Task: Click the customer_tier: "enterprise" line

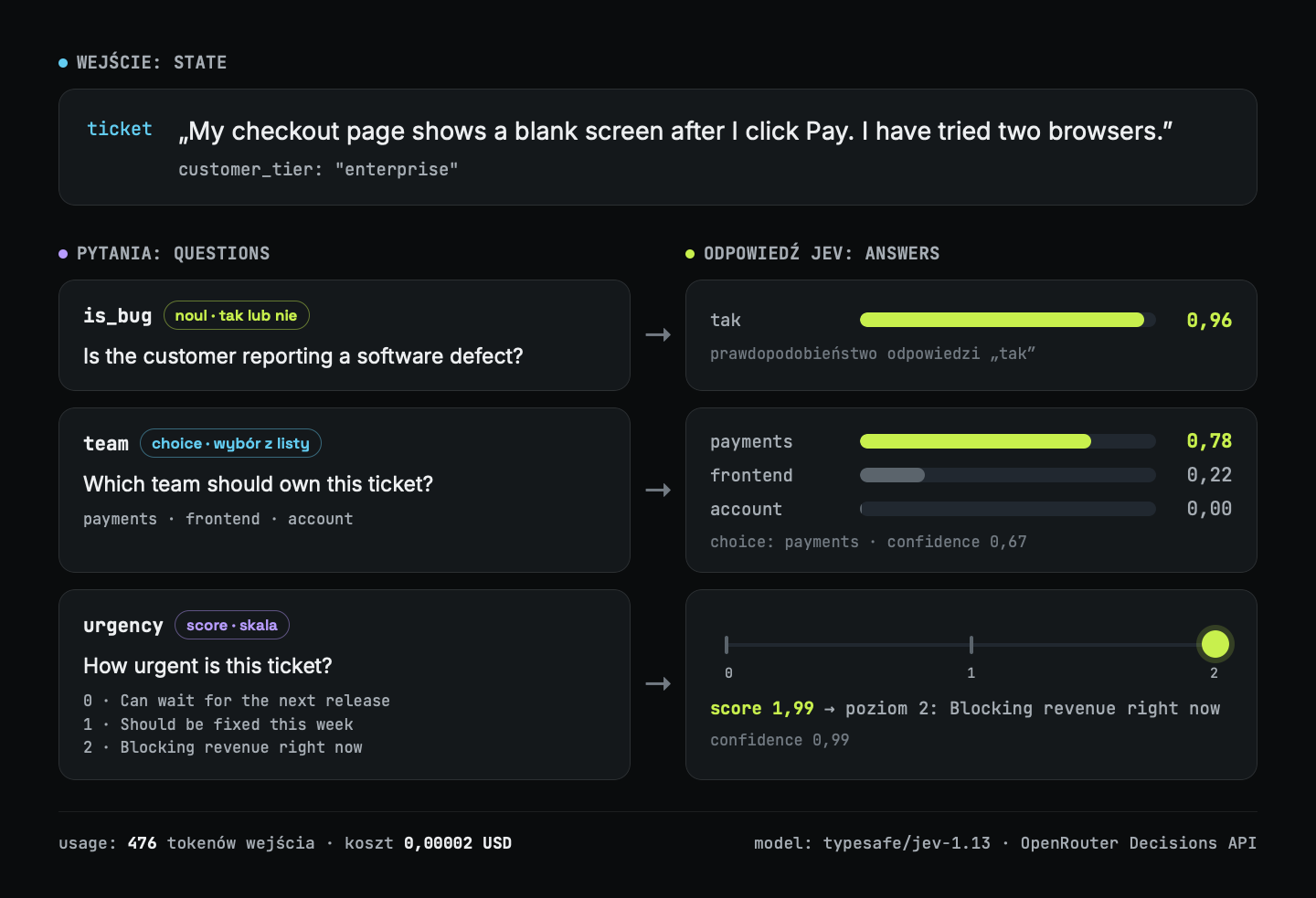Action: [x=318, y=169]
